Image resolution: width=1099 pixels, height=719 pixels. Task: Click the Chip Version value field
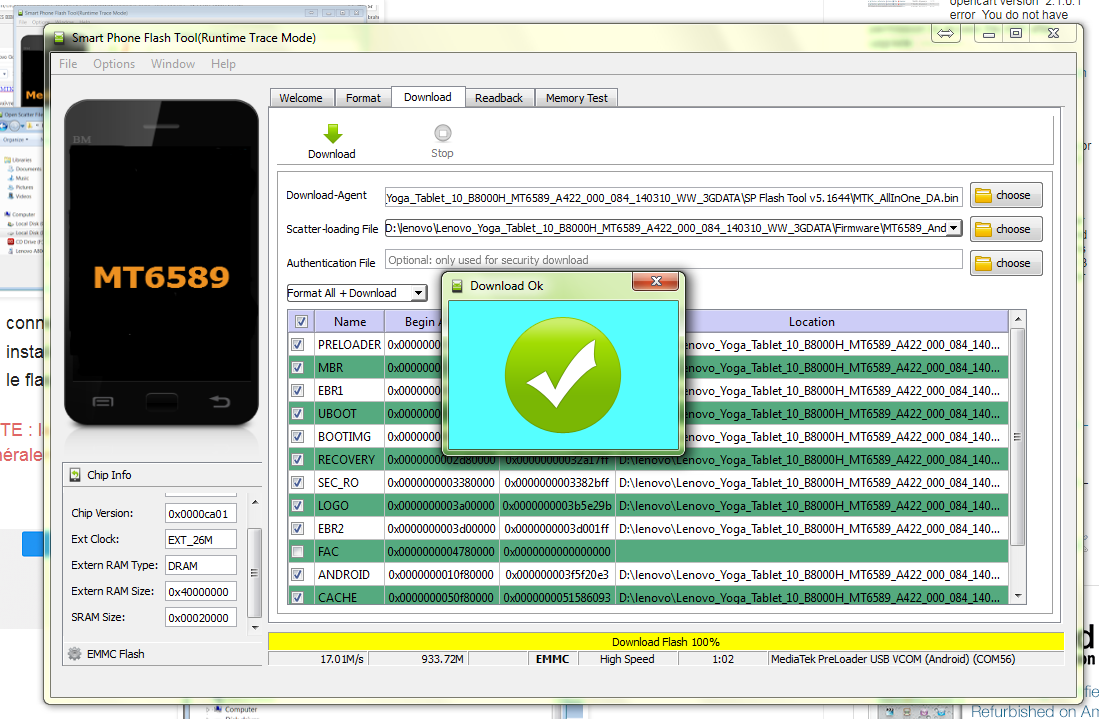pos(200,514)
